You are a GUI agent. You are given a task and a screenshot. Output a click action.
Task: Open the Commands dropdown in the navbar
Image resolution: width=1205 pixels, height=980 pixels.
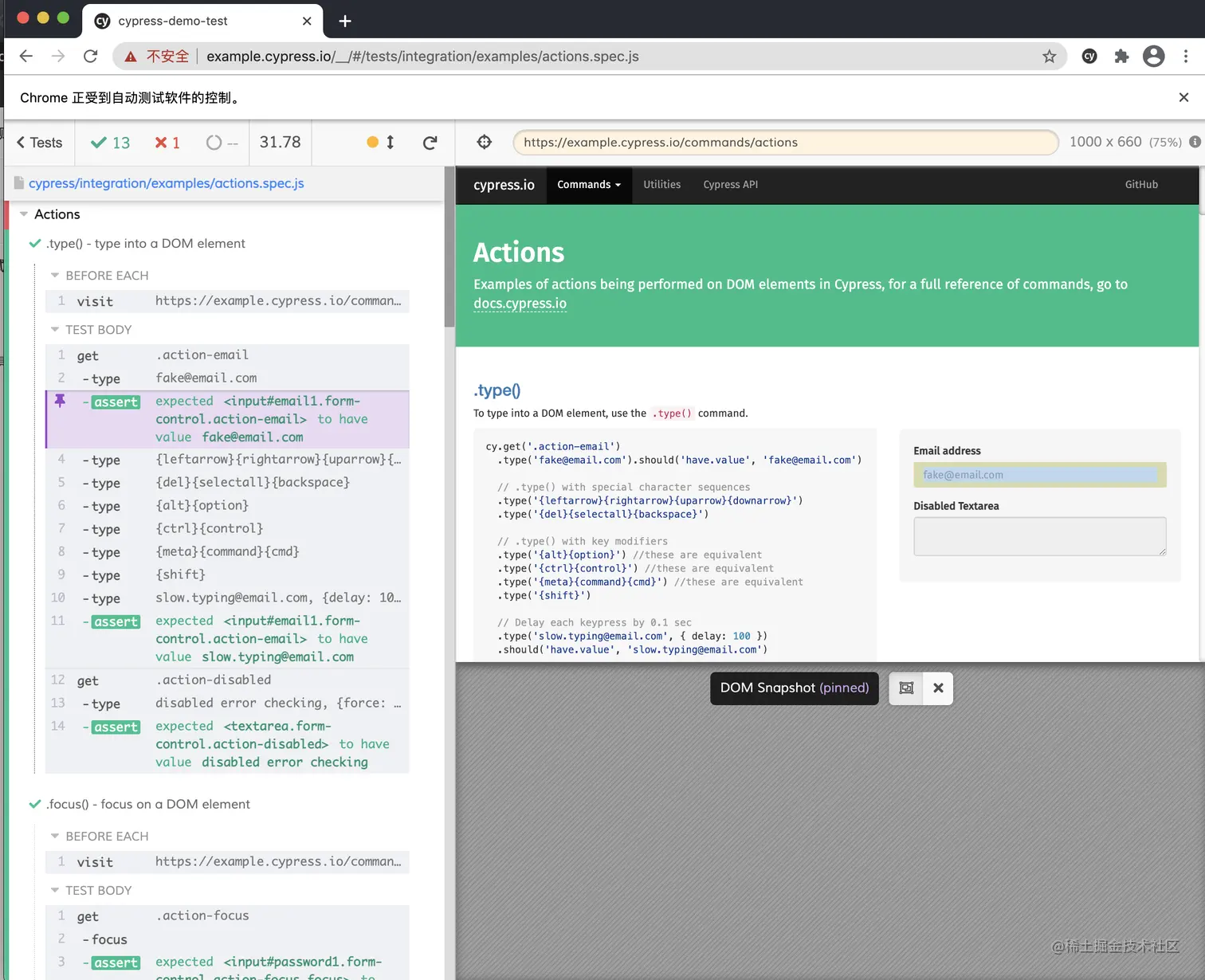(589, 185)
